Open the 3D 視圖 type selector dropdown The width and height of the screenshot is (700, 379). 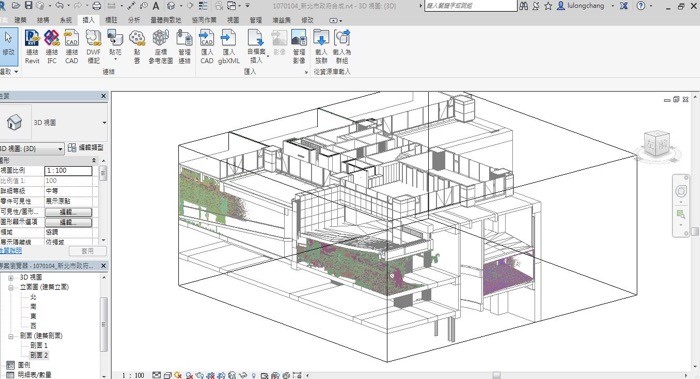tap(104, 122)
